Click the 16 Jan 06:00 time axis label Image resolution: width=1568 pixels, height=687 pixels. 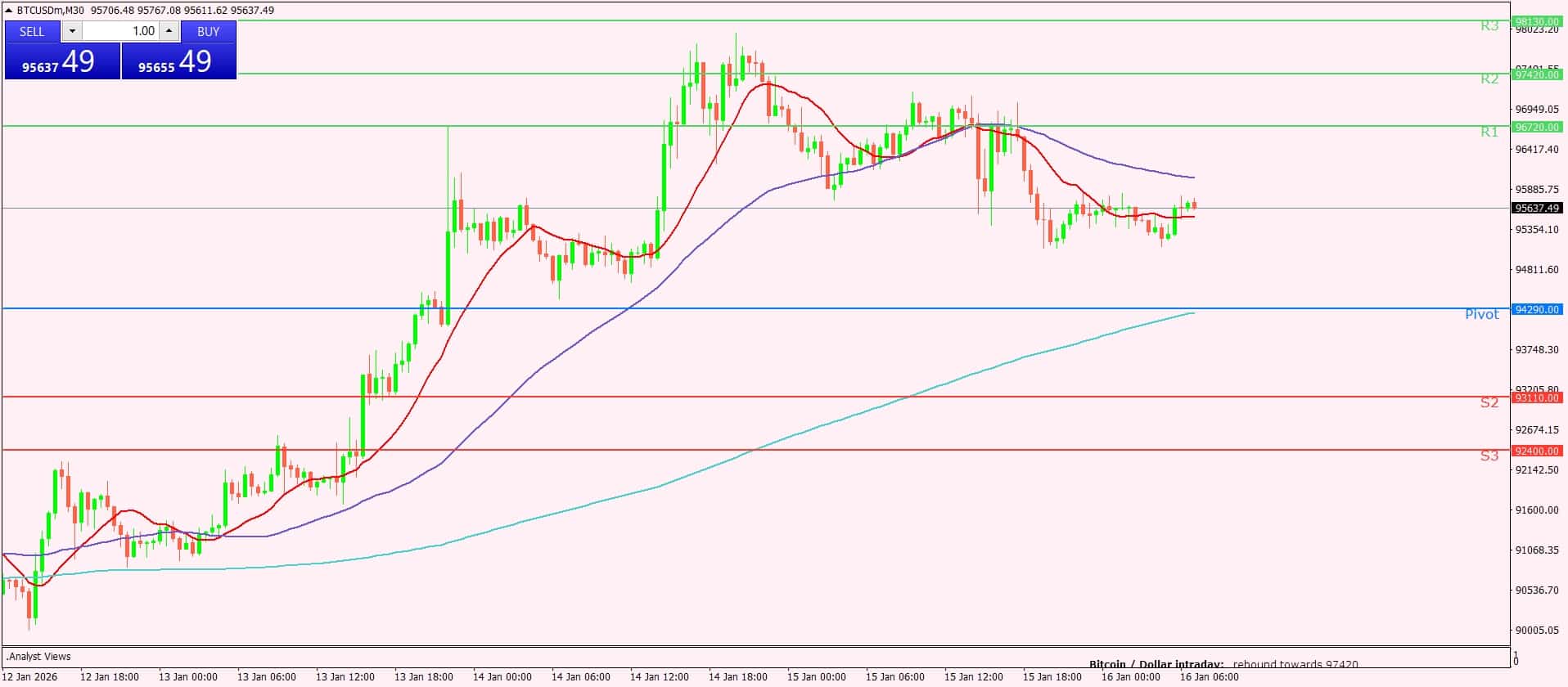tap(1209, 677)
